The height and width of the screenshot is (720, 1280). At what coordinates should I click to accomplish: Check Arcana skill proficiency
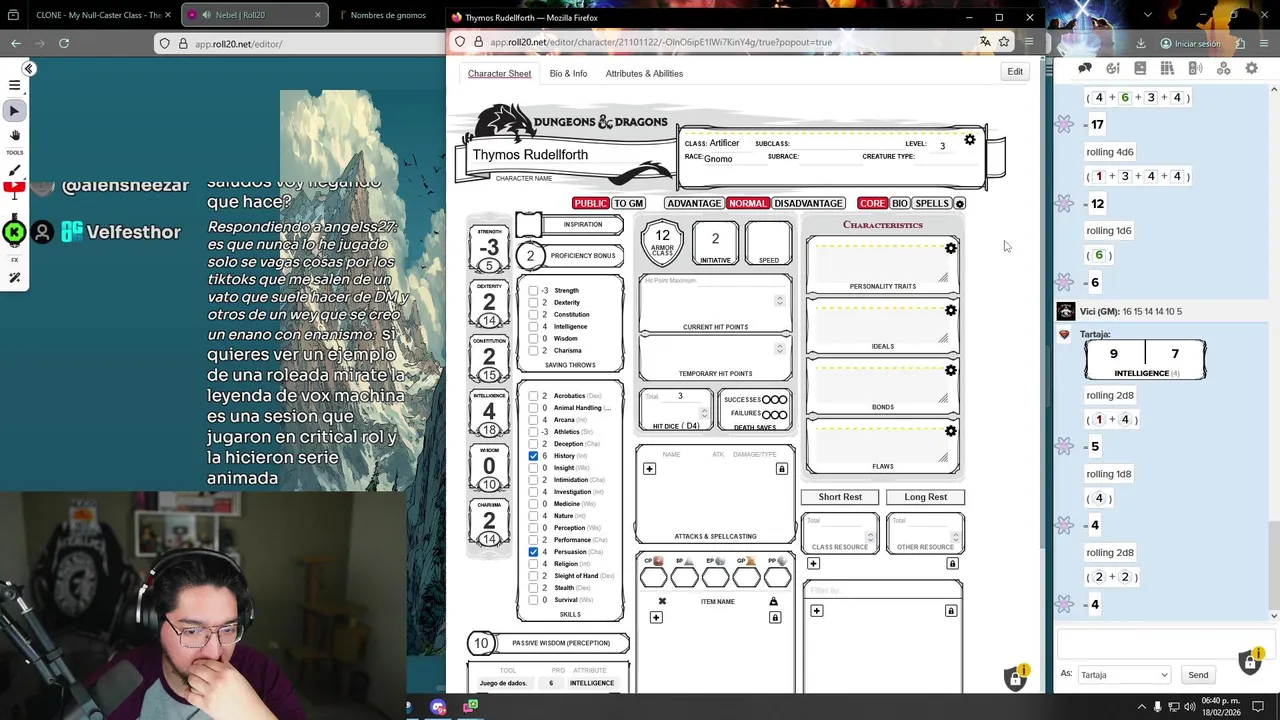[533, 420]
